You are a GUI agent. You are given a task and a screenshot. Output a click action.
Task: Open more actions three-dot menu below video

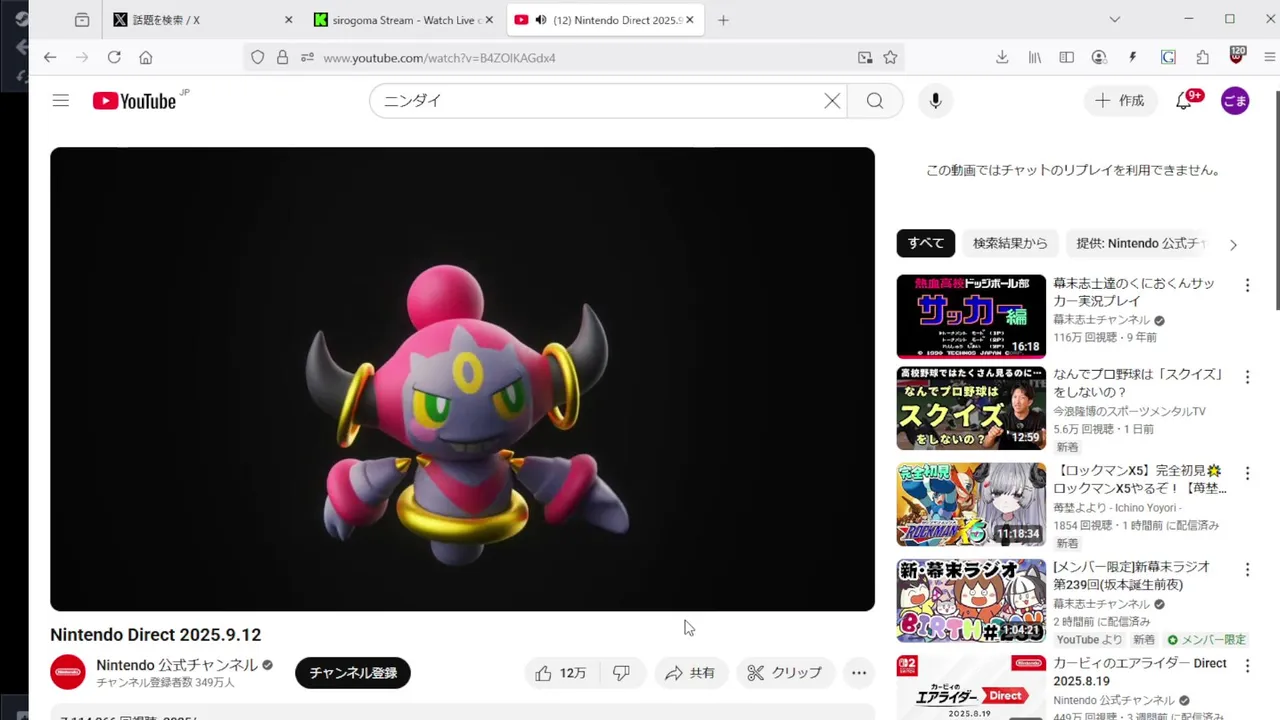point(859,673)
